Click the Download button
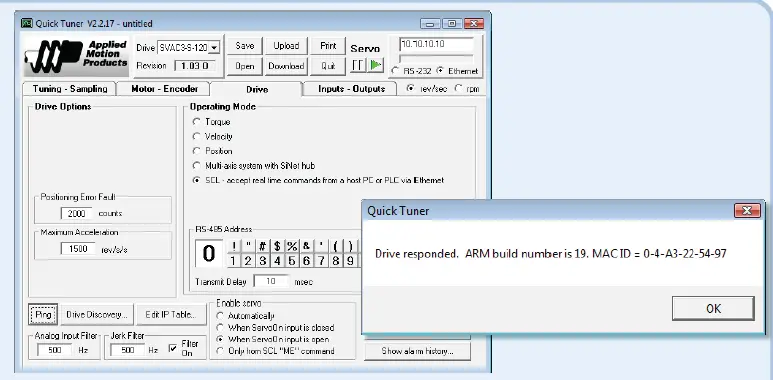The height and width of the screenshot is (380, 773). (286, 66)
